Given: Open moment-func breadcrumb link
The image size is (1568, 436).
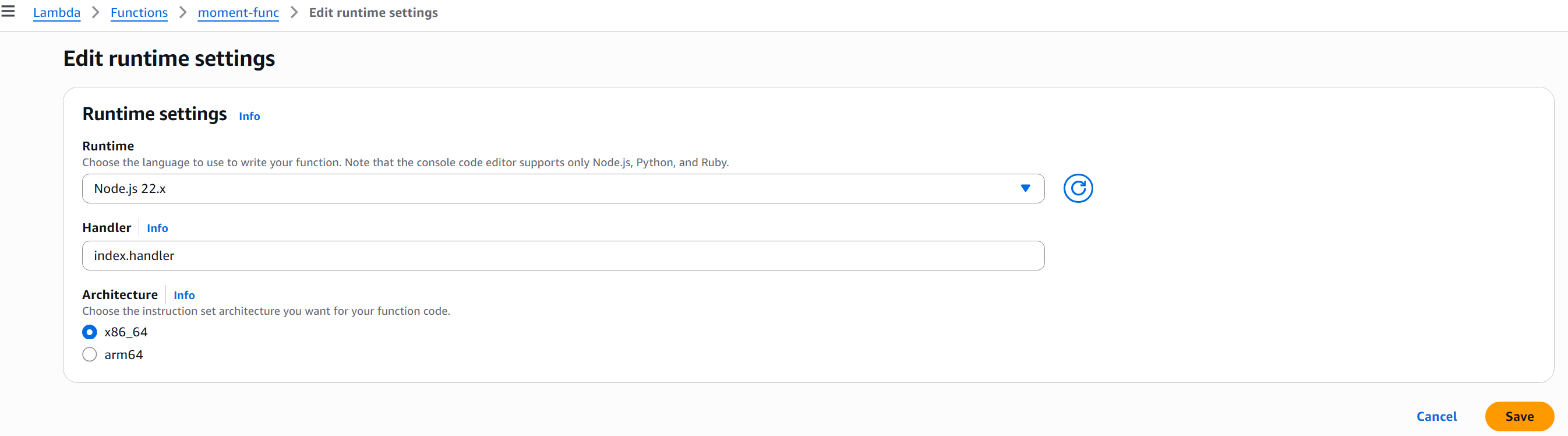Looking at the screenshot, I should 238,13.
